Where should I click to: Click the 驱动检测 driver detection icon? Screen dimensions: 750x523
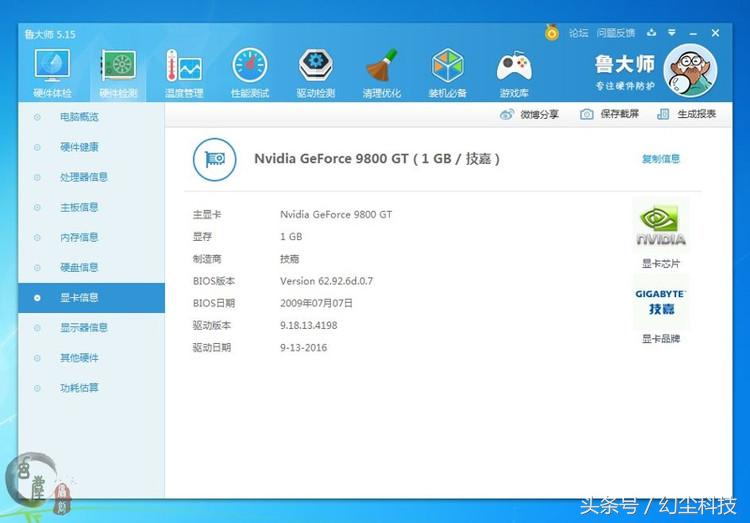coord(315,70)
